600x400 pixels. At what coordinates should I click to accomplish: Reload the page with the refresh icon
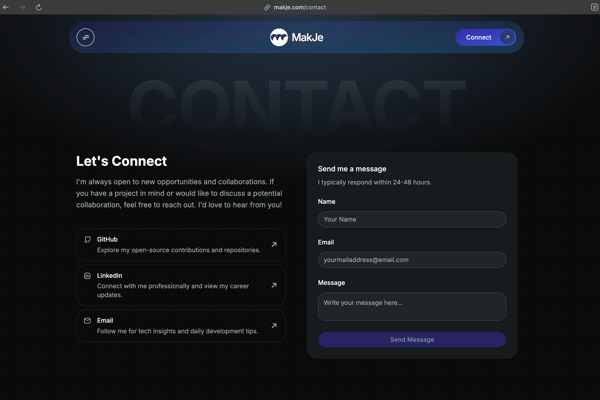pos(39,7)
